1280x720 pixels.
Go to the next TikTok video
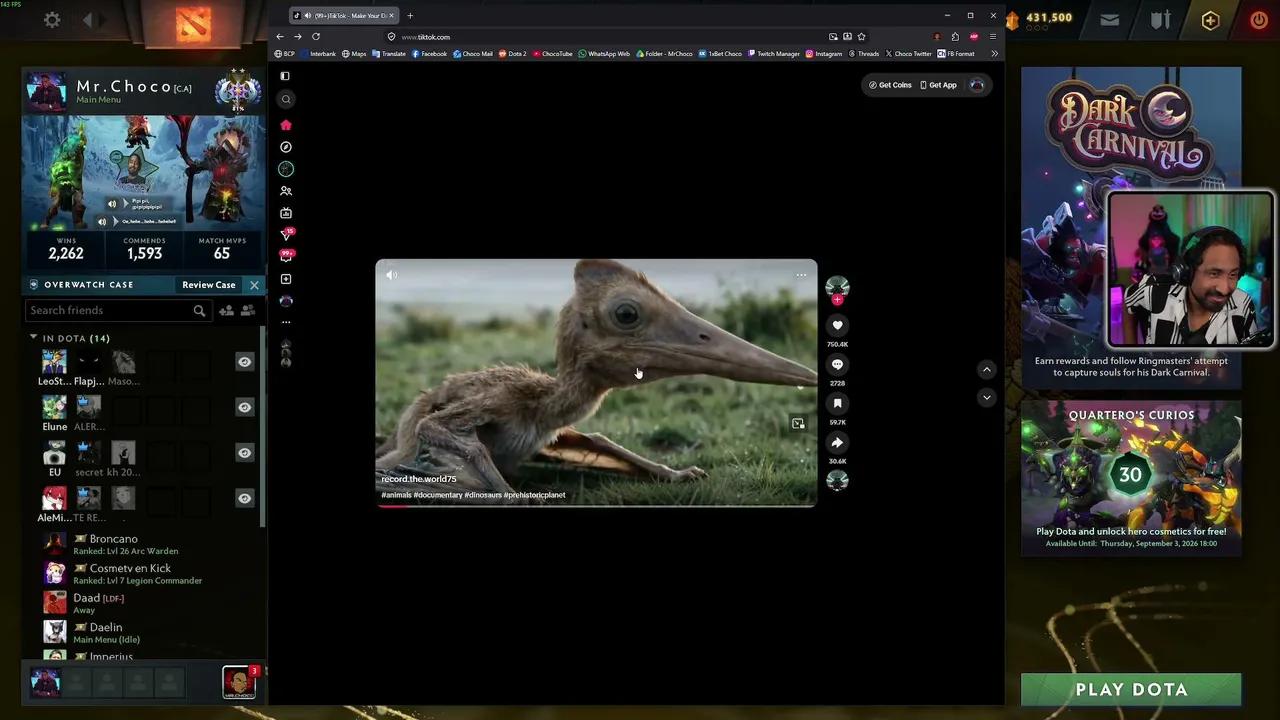[986, 397]
